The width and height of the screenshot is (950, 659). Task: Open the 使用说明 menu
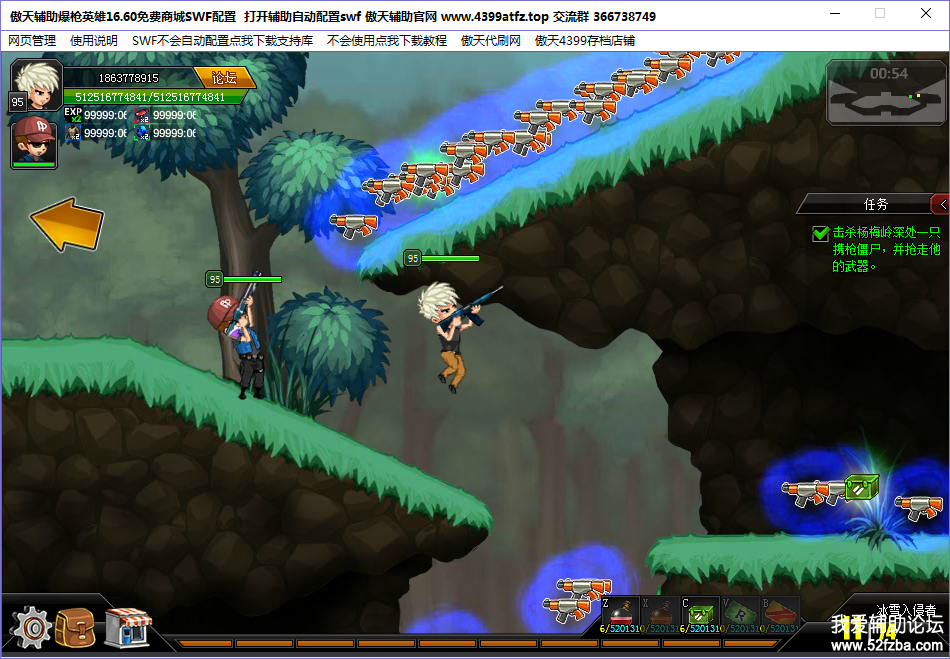(x=94, y=41)
